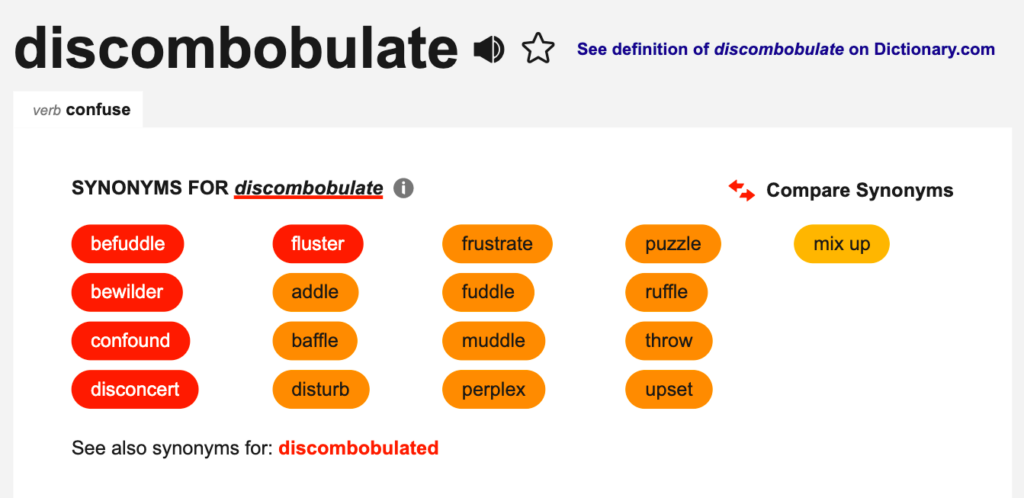
Task: Open the baffle synonym
Action: [314, 341]
